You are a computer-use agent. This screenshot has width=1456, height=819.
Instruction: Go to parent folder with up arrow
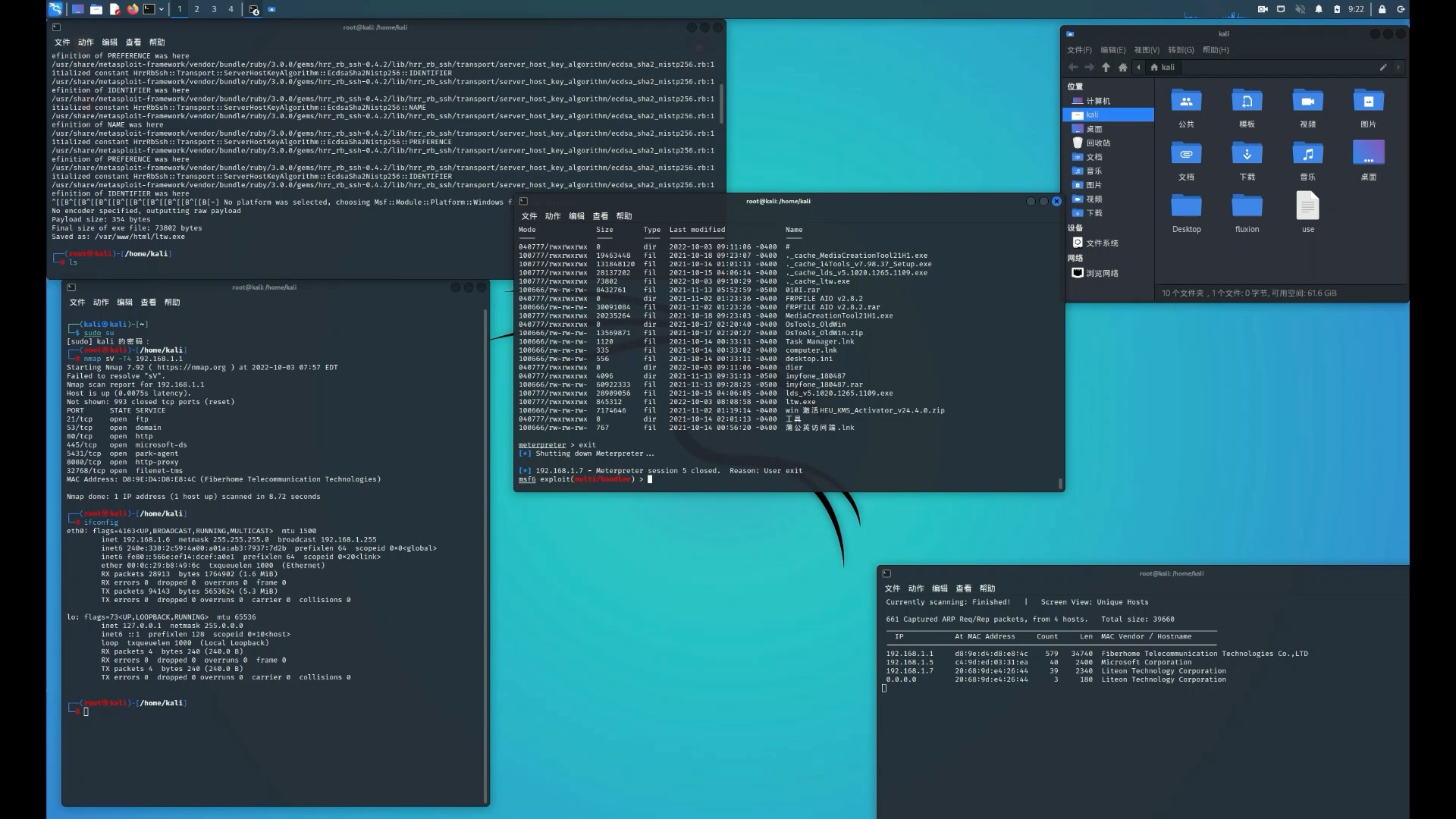[1106, 67]
